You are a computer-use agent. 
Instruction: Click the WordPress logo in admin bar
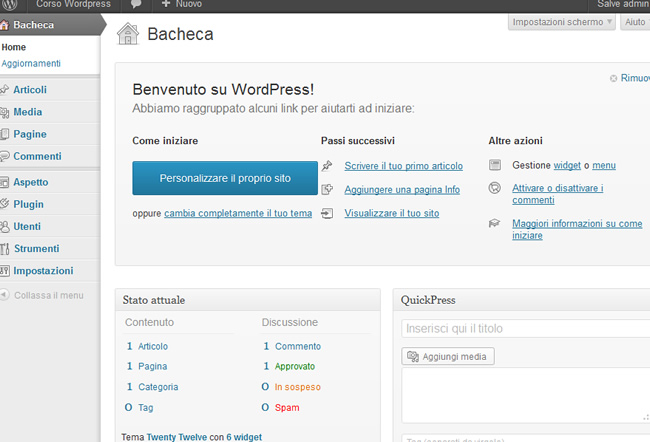click(9, 5)
